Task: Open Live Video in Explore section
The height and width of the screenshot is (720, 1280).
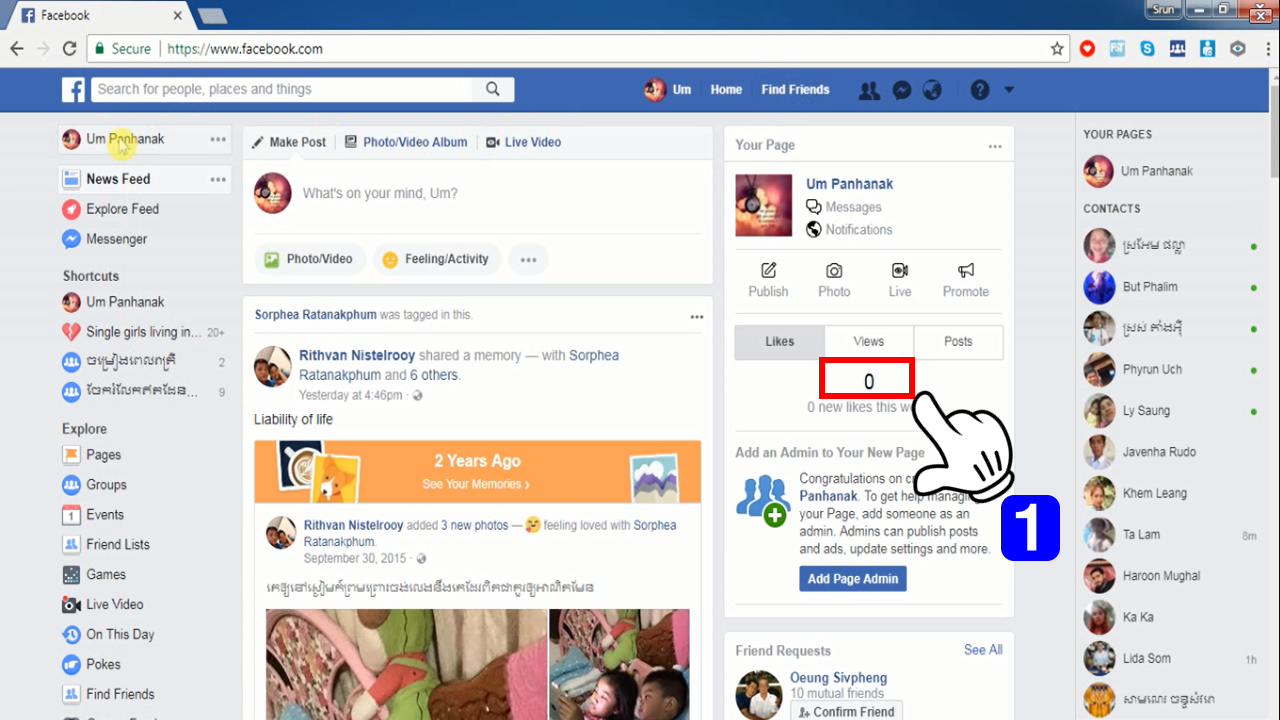Action: [114, 604]
